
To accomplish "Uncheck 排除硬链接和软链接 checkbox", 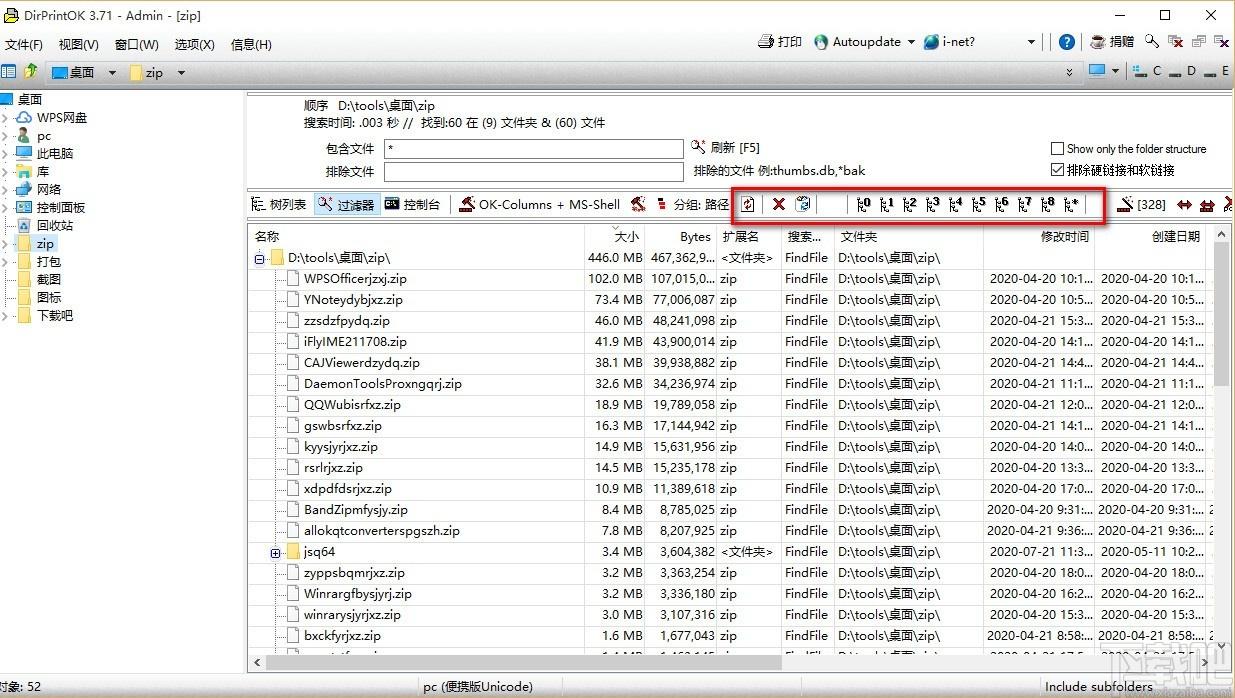I will pyautogui.click(x=1057, y=170).
